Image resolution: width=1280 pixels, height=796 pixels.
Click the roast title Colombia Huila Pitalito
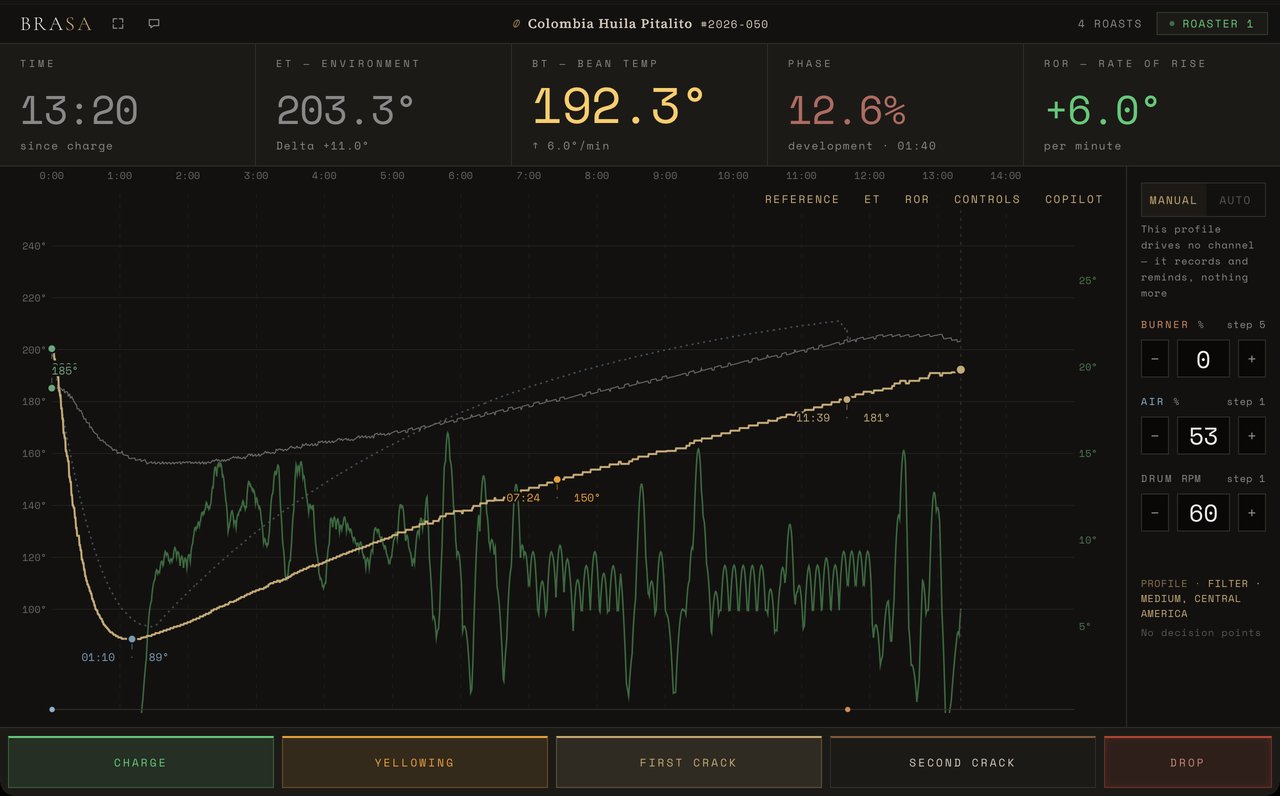610,24
